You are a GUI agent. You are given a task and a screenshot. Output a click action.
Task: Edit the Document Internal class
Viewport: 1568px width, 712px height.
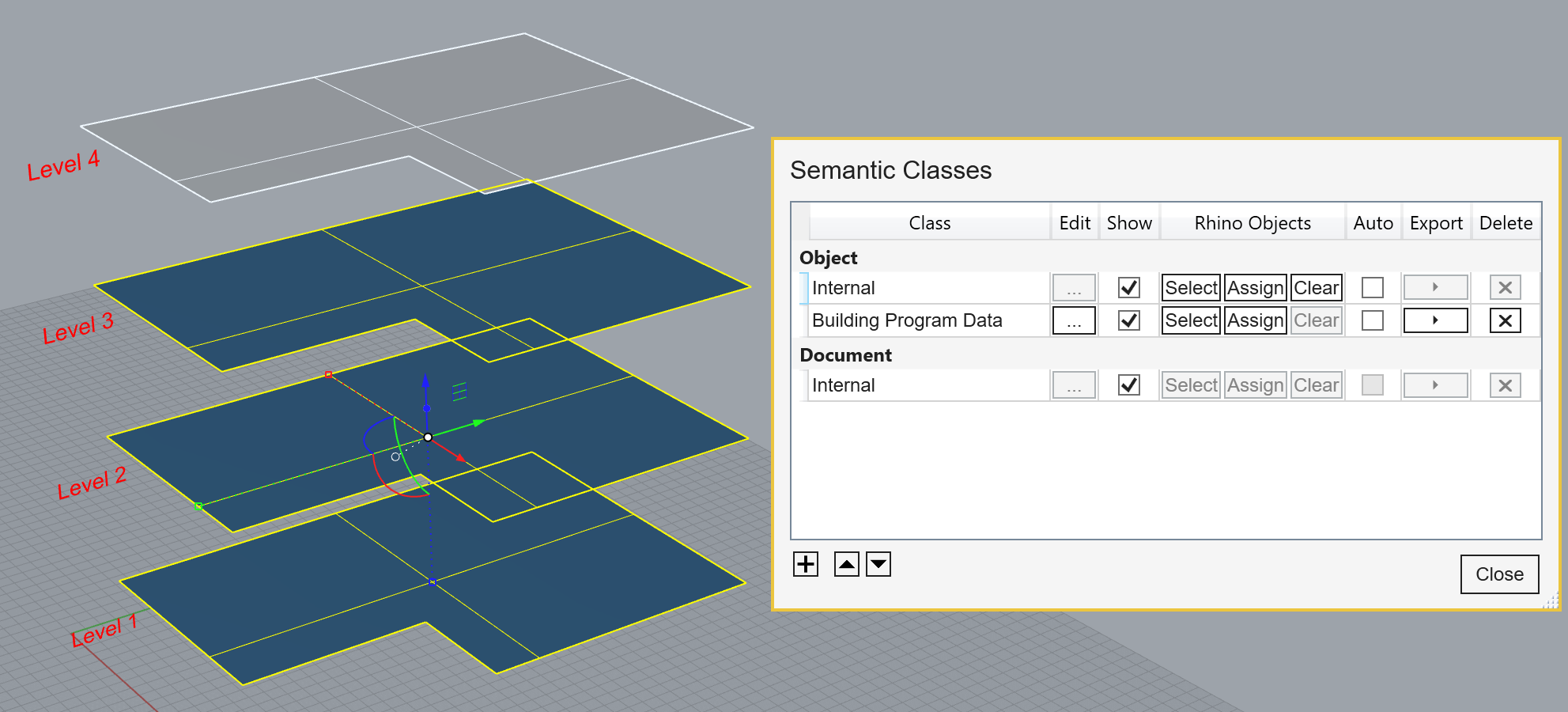click(1074, 385)
